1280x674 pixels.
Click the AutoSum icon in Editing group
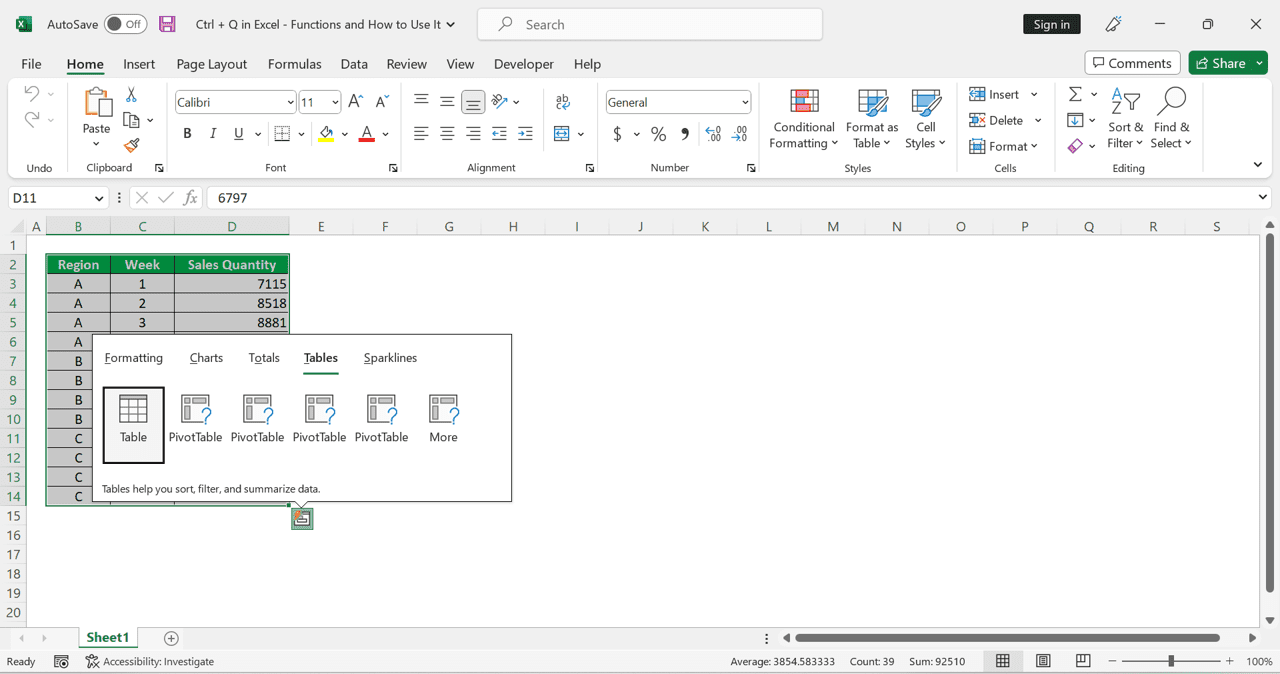(1075, 93)
